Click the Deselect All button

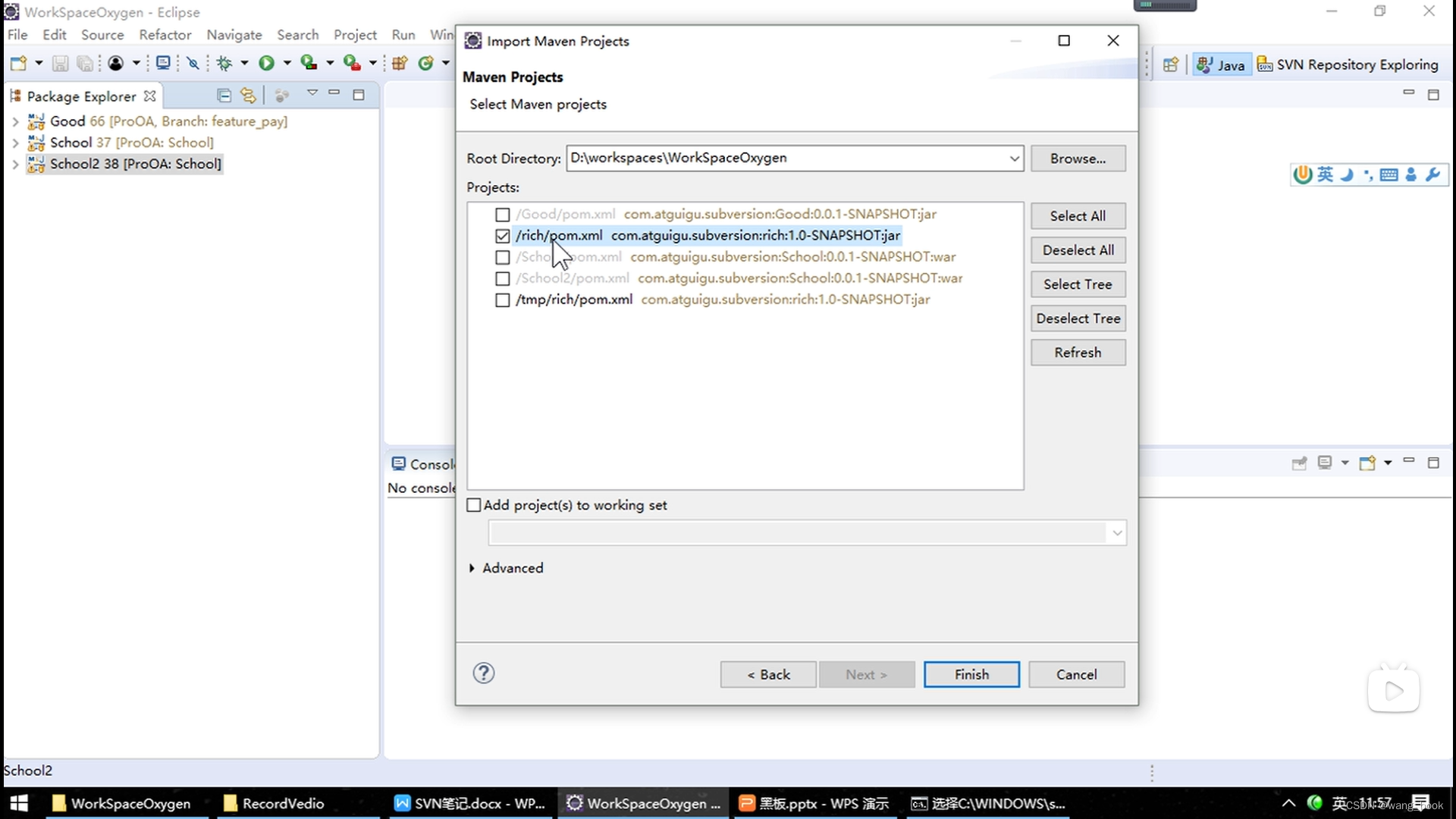click(x=1078, y=250)
